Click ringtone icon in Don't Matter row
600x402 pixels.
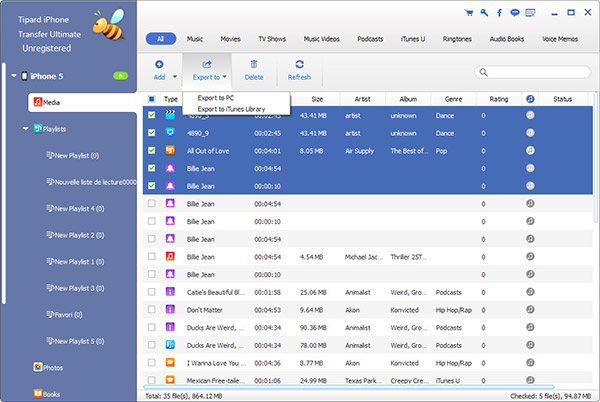[x=530, y=309]
